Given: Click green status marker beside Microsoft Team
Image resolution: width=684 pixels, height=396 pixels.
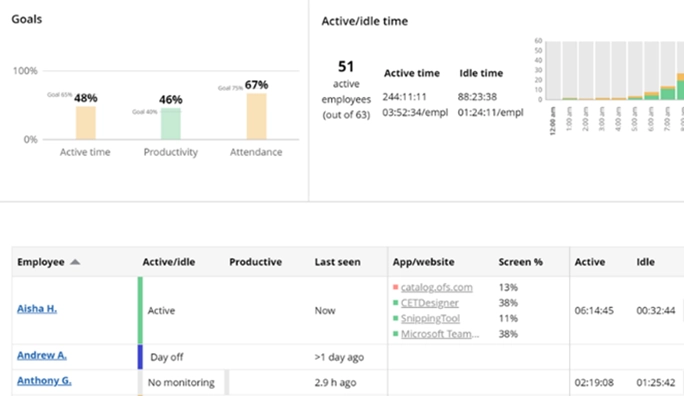Looking at the screenshot, I should [396, 334].
